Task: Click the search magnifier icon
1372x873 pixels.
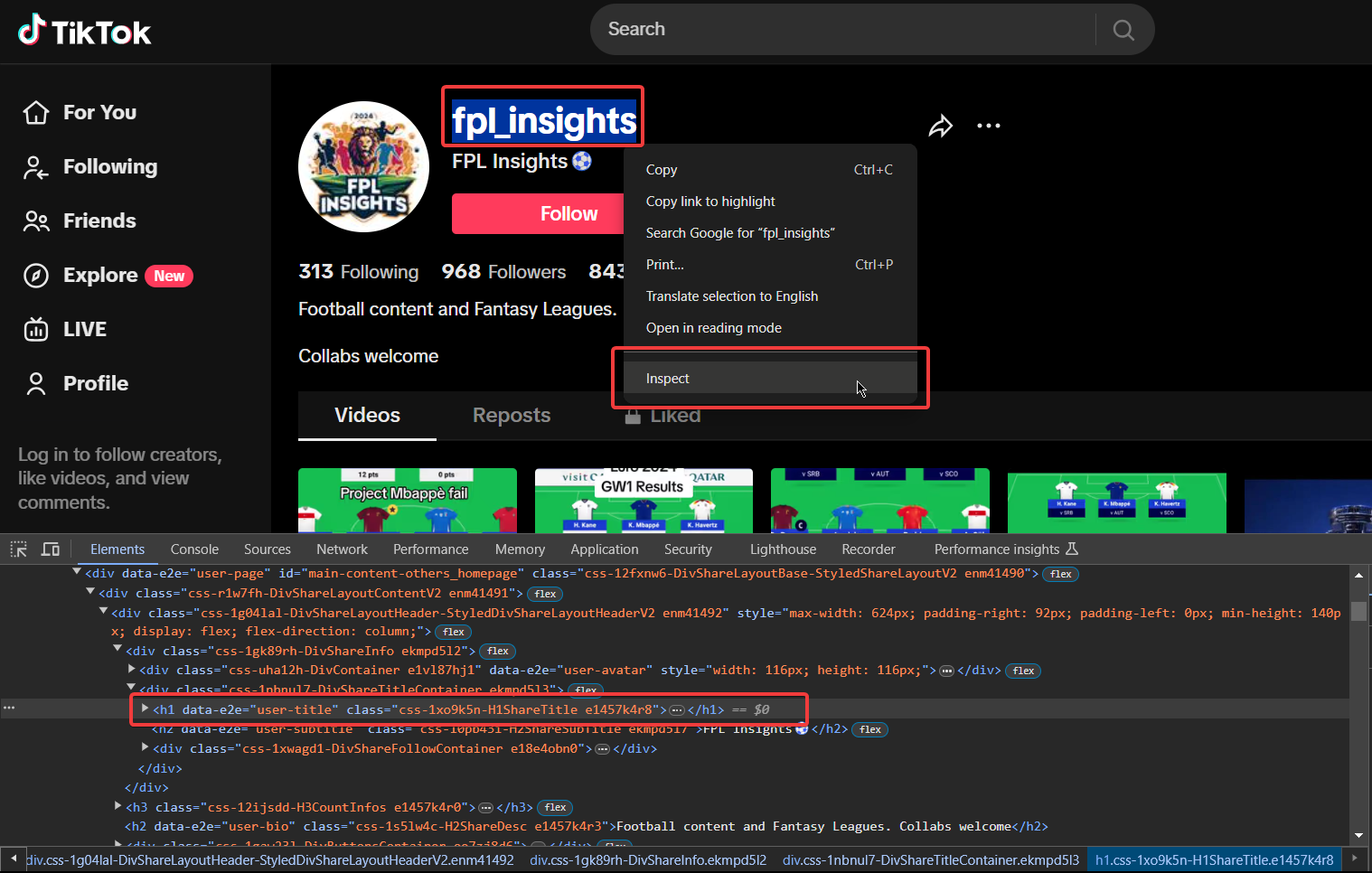Action: 1123,29
